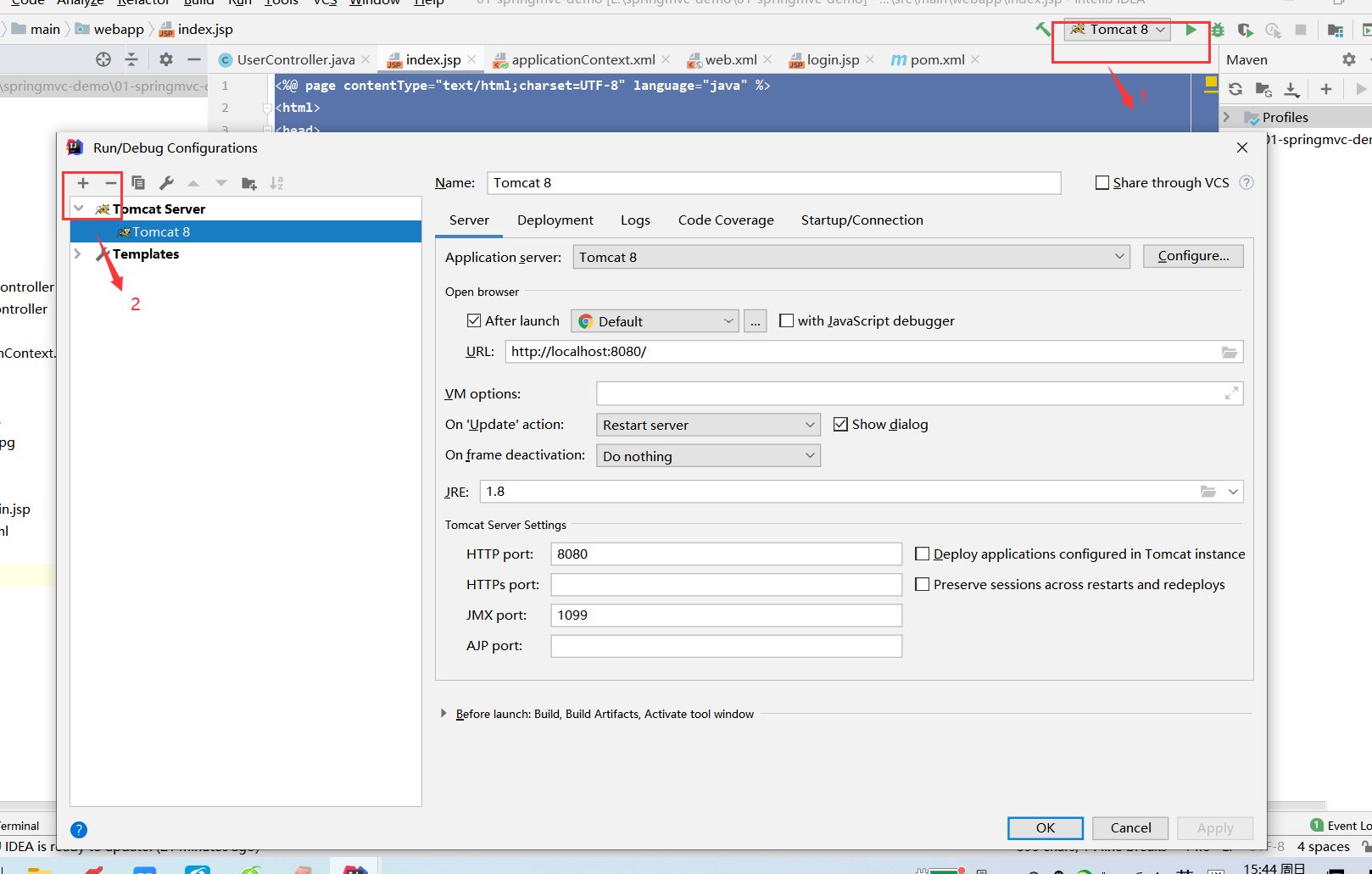
Task: Open Application server dropdown
Action: click(x=851, y=257)
